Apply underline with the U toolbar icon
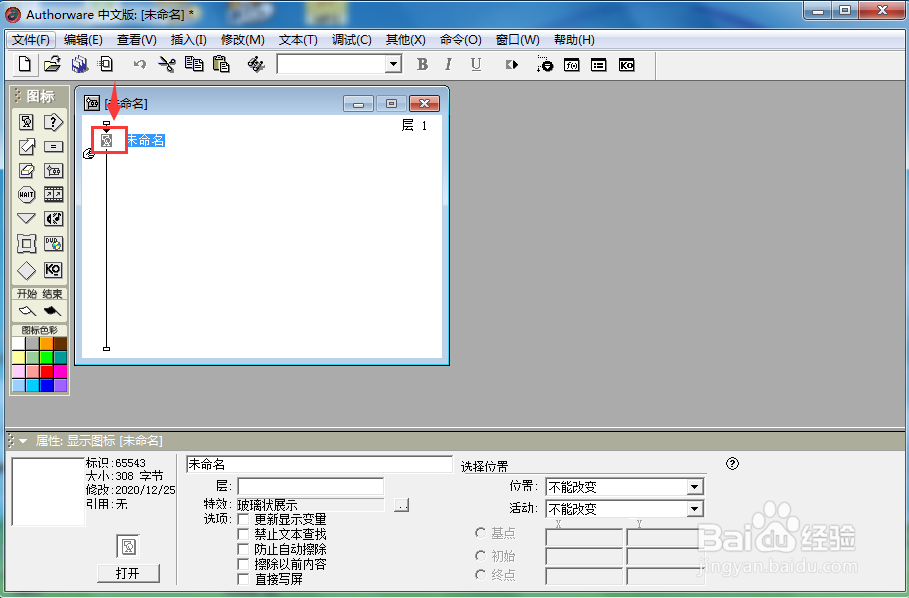909x598 pixels. pos(476,64)
